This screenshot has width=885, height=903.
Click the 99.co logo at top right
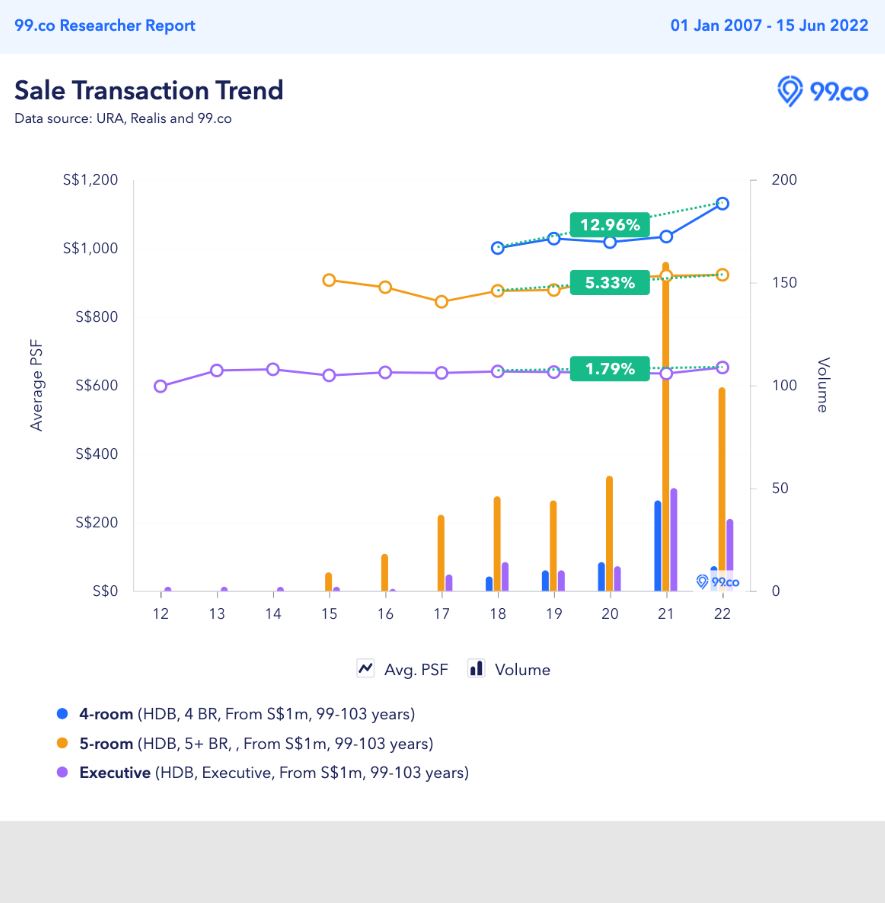coord(824,92)
